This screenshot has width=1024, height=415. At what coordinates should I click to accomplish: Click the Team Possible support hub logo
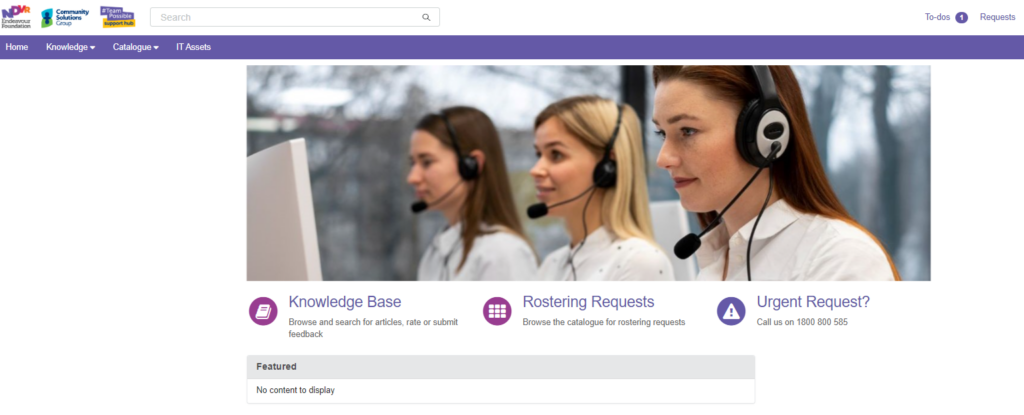pyautogui.click(x=118, y=17)
